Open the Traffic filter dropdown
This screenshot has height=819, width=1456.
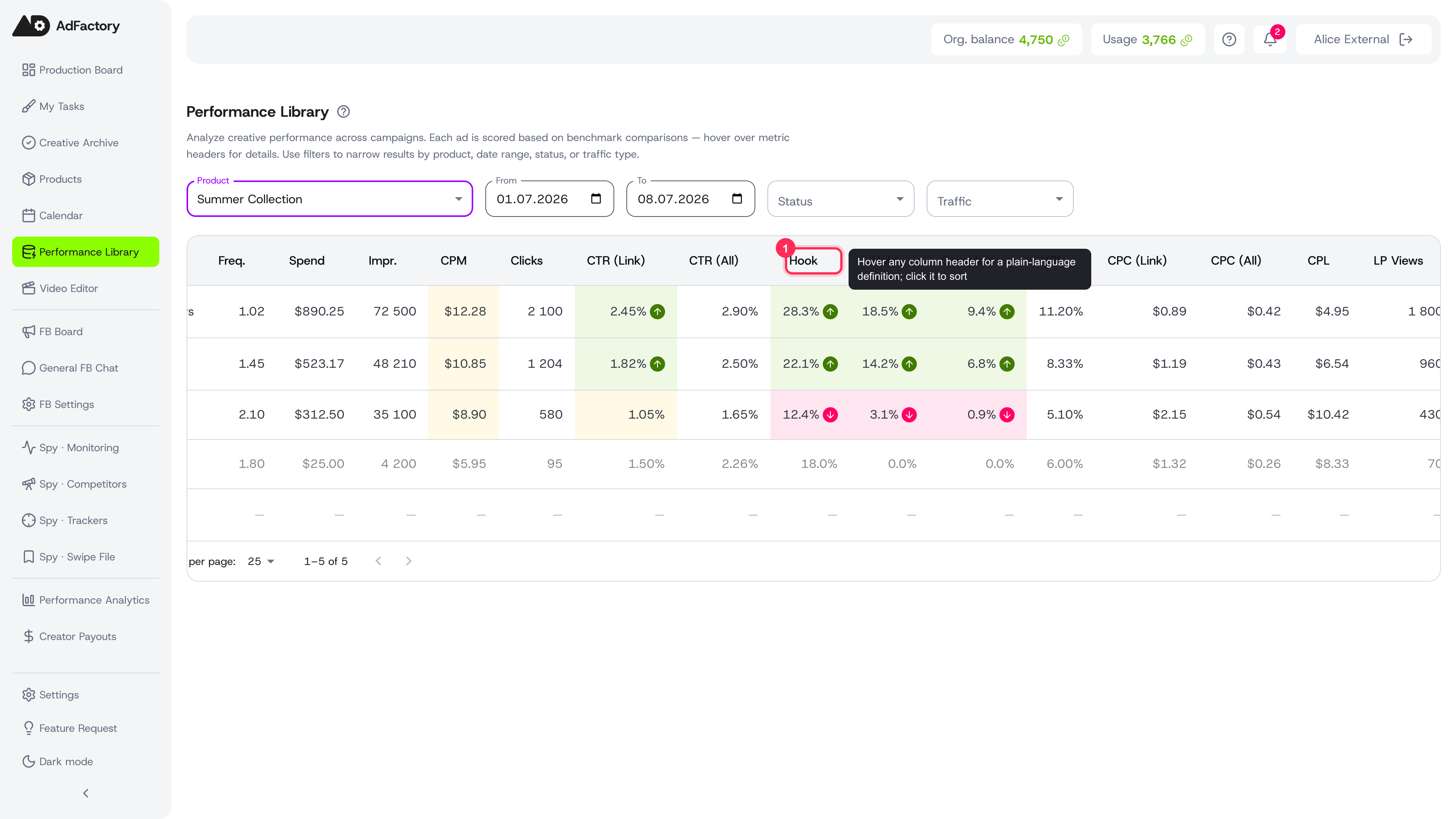1000,199
